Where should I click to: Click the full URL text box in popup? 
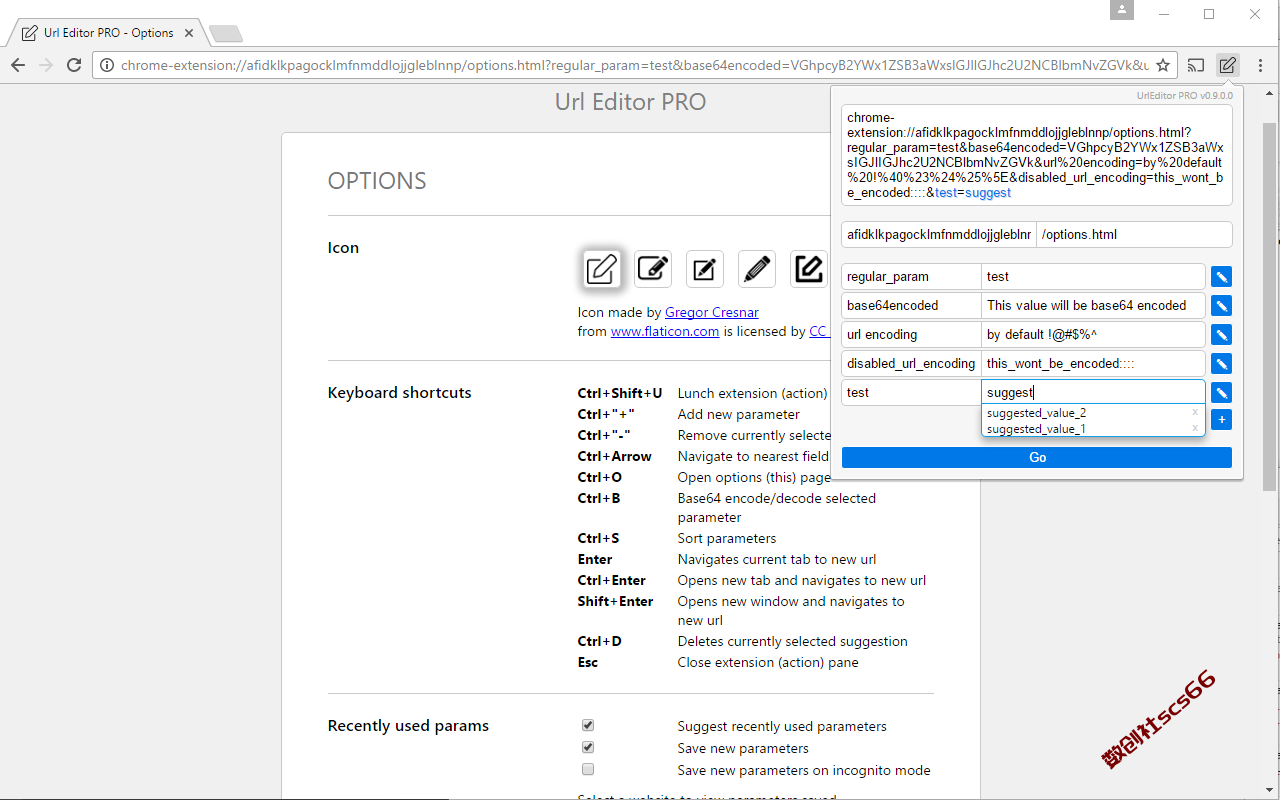coord(1037,155)
